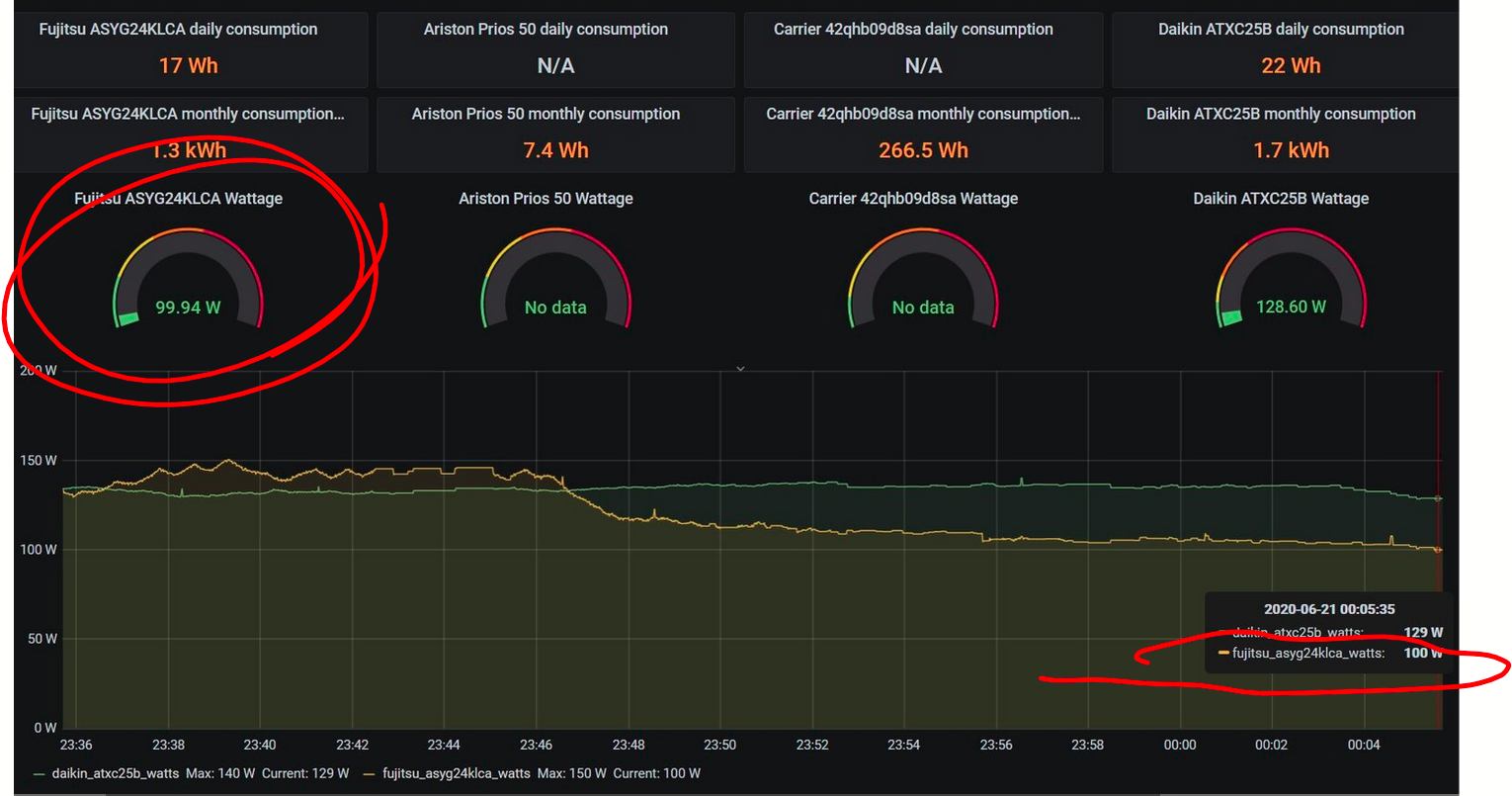The width and height of the screenshot is (1512, 796).
Task: Open Ariston Prios 50 monthly consumption title
Action: (546, 114)
